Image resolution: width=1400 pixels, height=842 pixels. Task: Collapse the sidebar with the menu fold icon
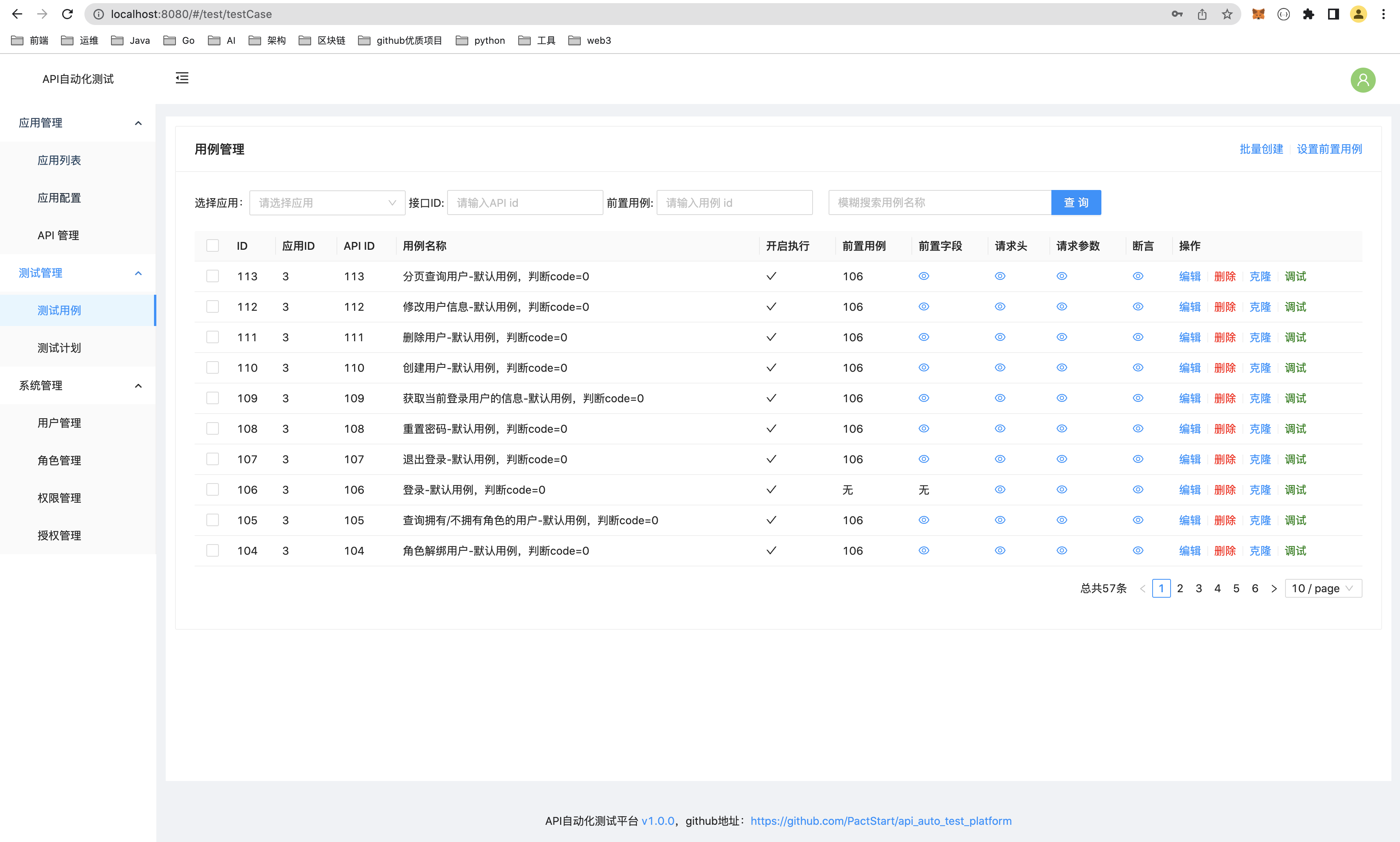pyautogui.click(x=181, y=78)
